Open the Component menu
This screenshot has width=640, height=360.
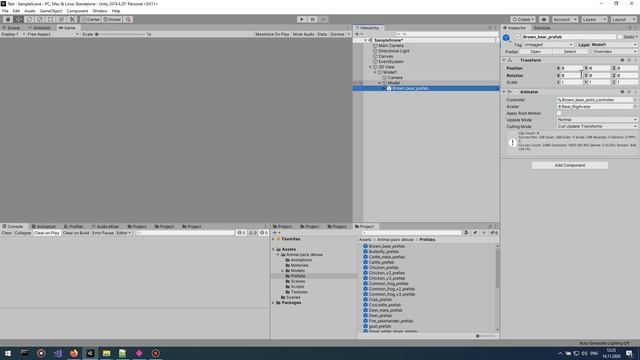(x=77, y=11)
